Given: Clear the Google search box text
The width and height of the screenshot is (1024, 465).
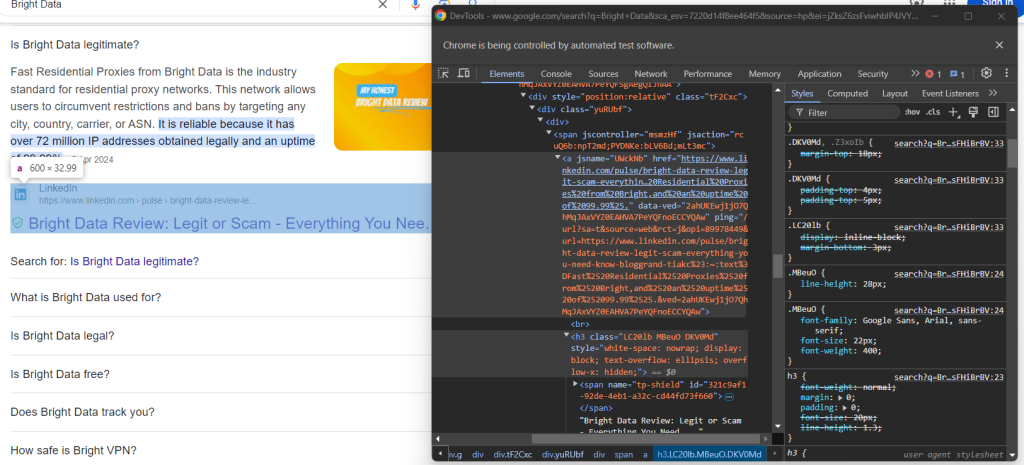Looking at the screenshot, I should click(x=383, y=5).
